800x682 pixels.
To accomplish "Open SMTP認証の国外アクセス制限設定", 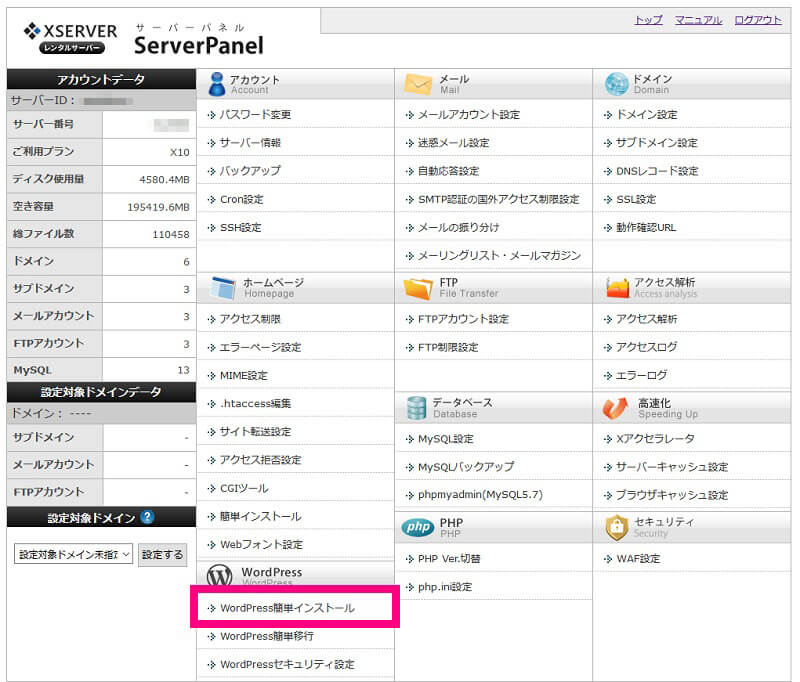I will [499, 199].
